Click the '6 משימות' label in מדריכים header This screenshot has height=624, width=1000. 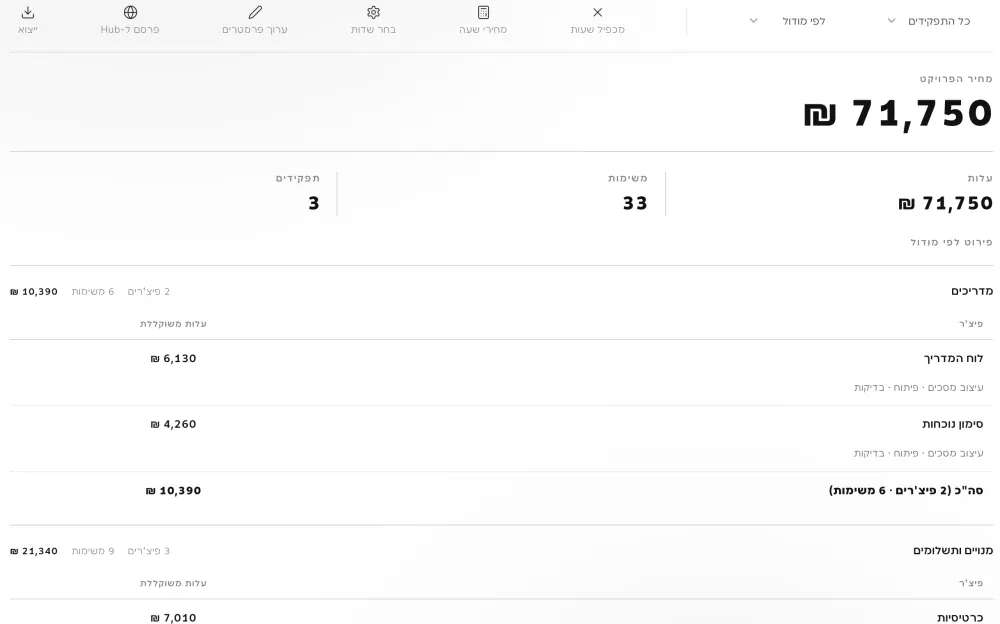coord(93,292)
